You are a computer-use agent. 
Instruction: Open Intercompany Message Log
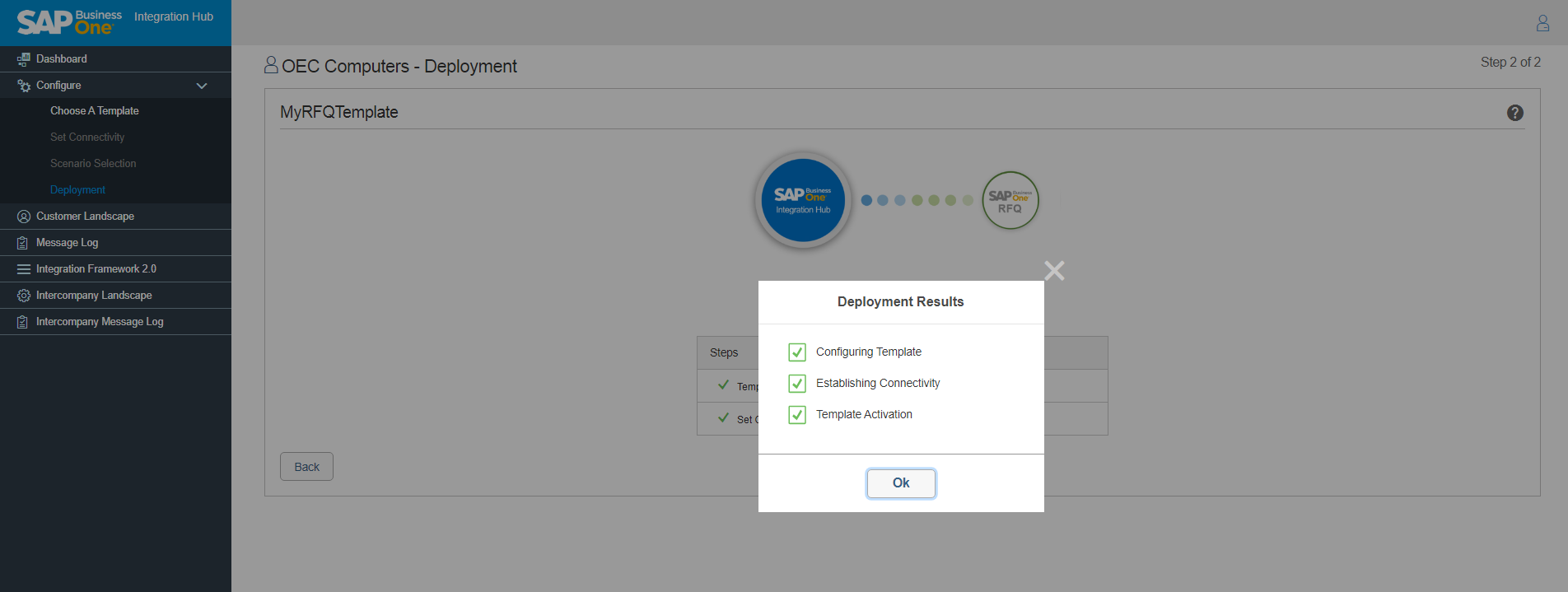(x=99, y=322)
